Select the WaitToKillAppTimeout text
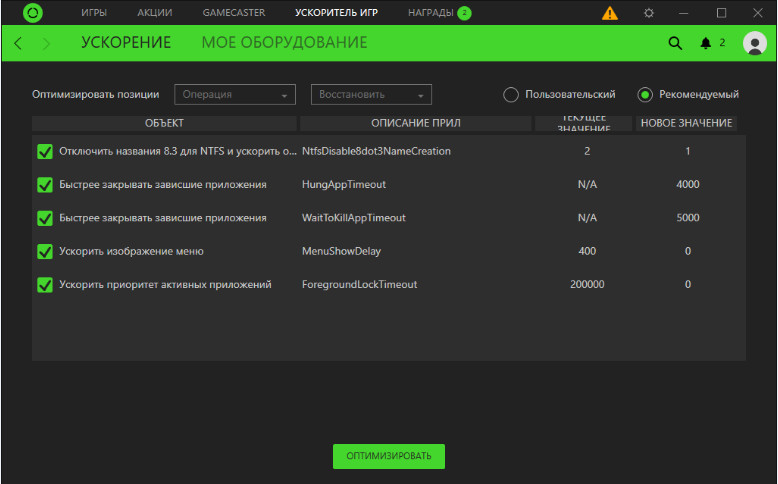This screenshot has height=484, width=778. click(x=354, y=218)
